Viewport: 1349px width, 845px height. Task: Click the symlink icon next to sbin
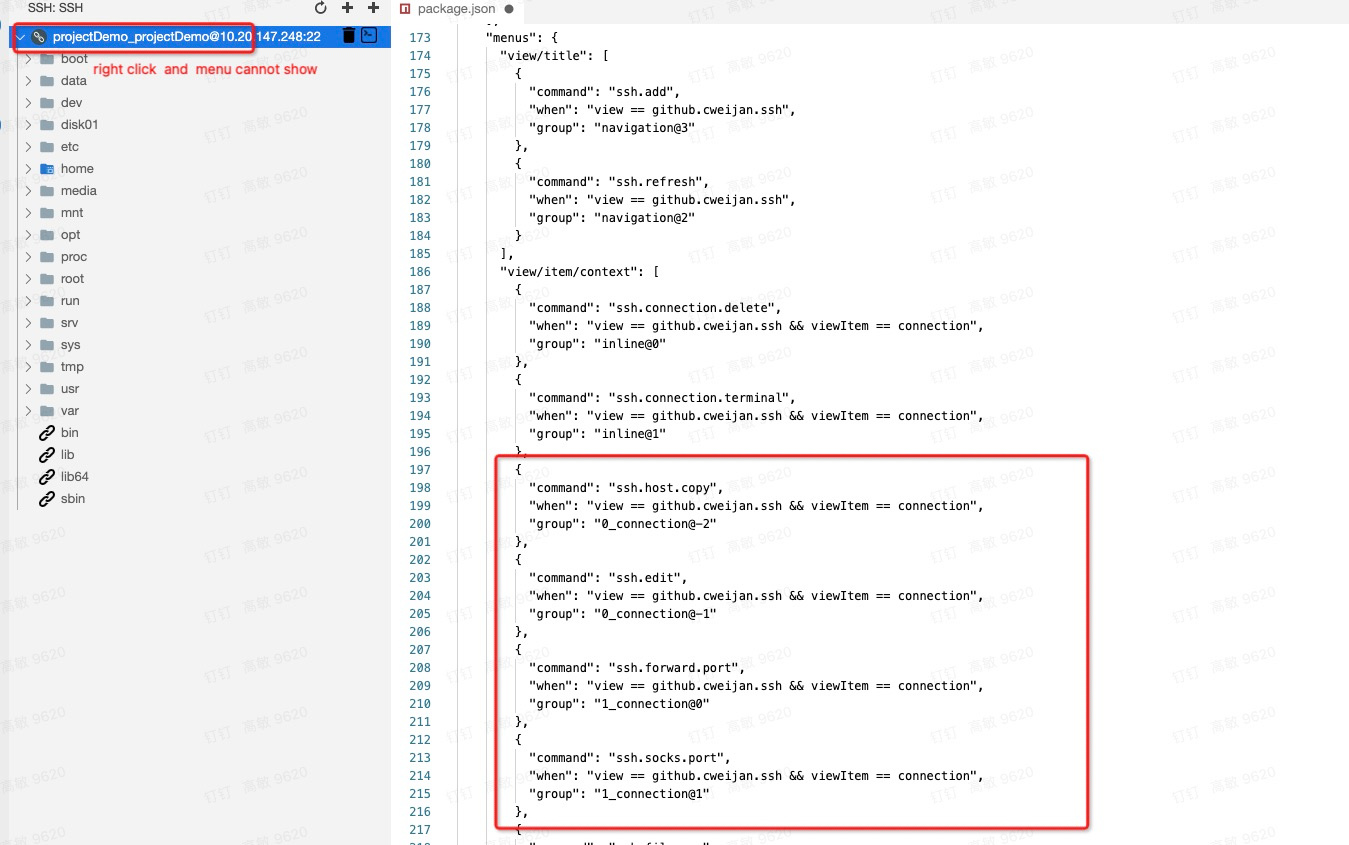(46, 499)
